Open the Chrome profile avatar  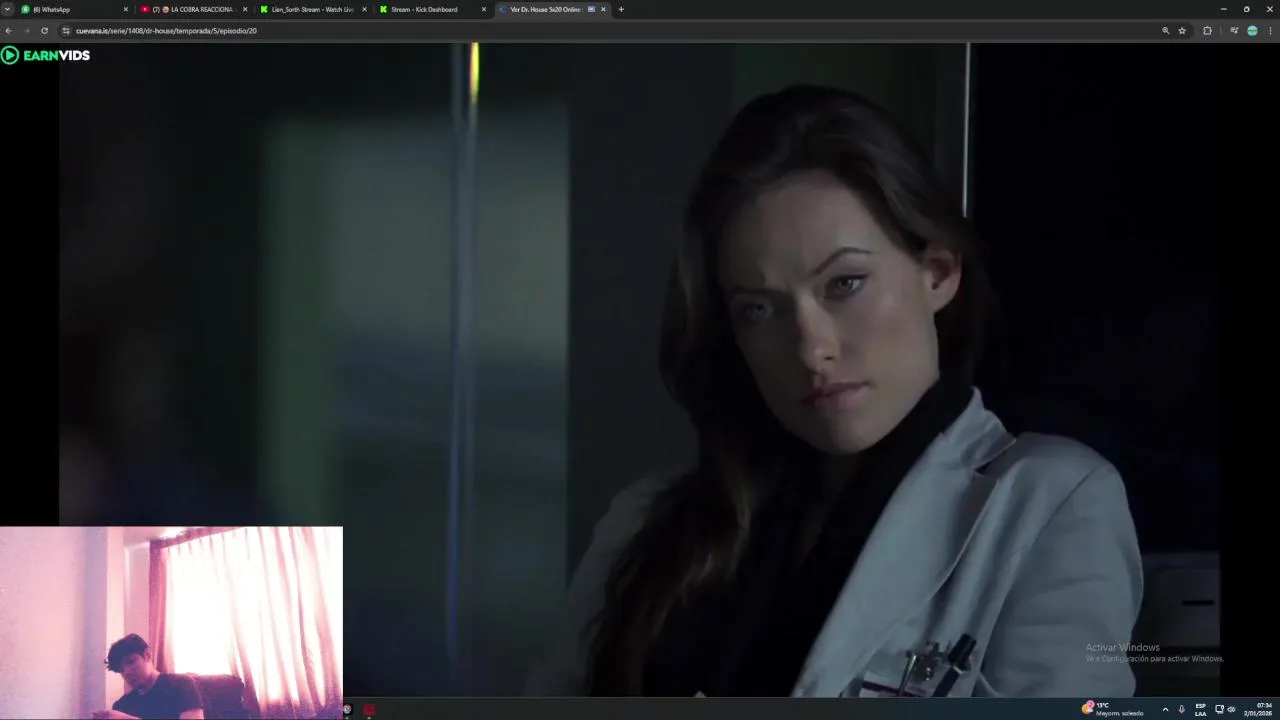coord(1252,31)
